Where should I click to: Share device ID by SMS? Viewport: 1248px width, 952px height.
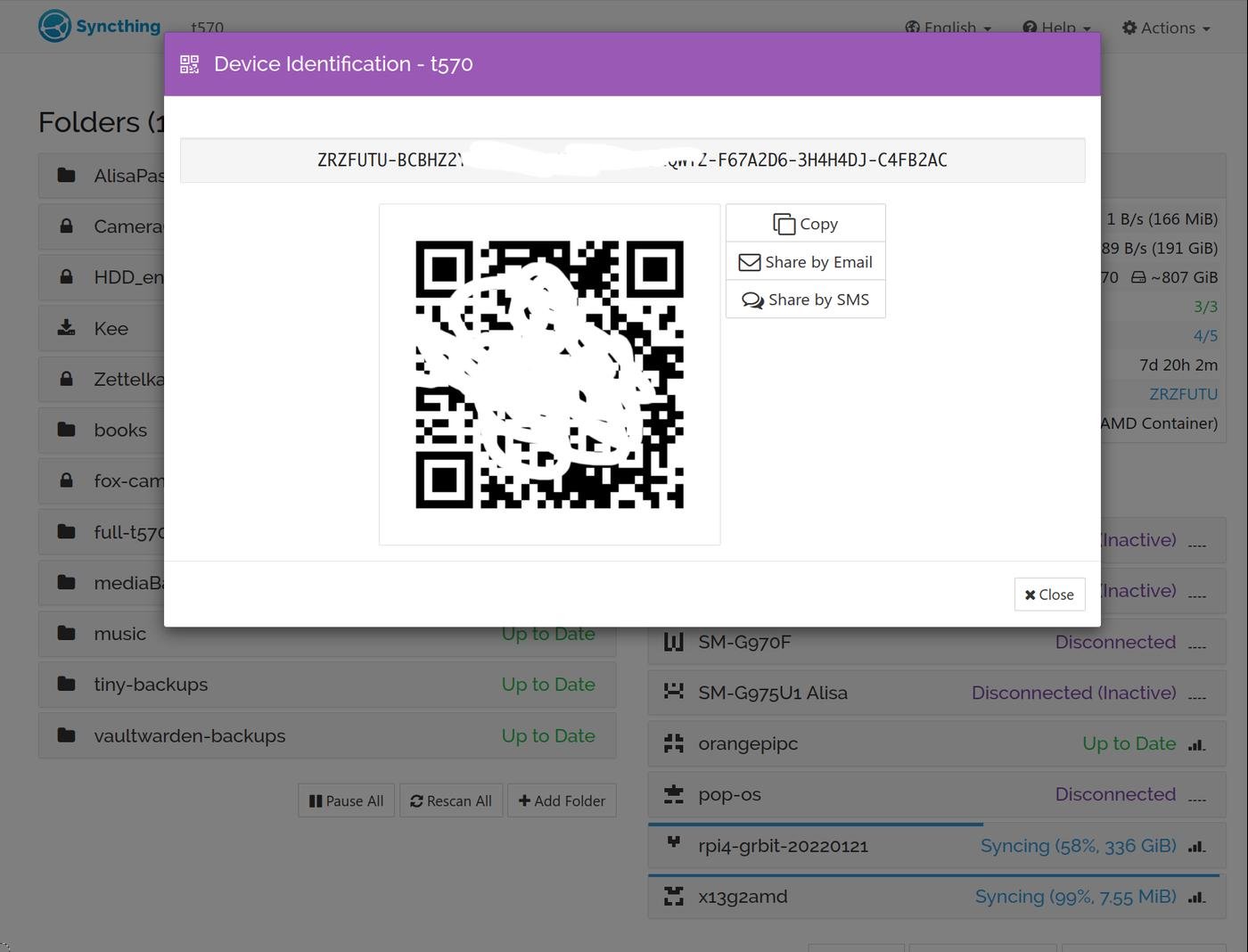point(805,300)
